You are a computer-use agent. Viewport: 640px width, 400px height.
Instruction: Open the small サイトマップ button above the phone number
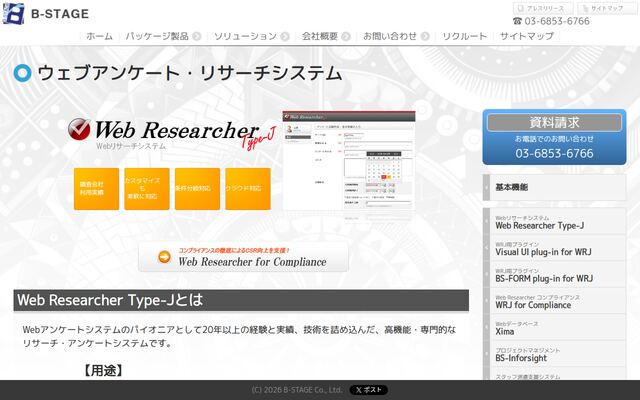[x=607, y=8]
